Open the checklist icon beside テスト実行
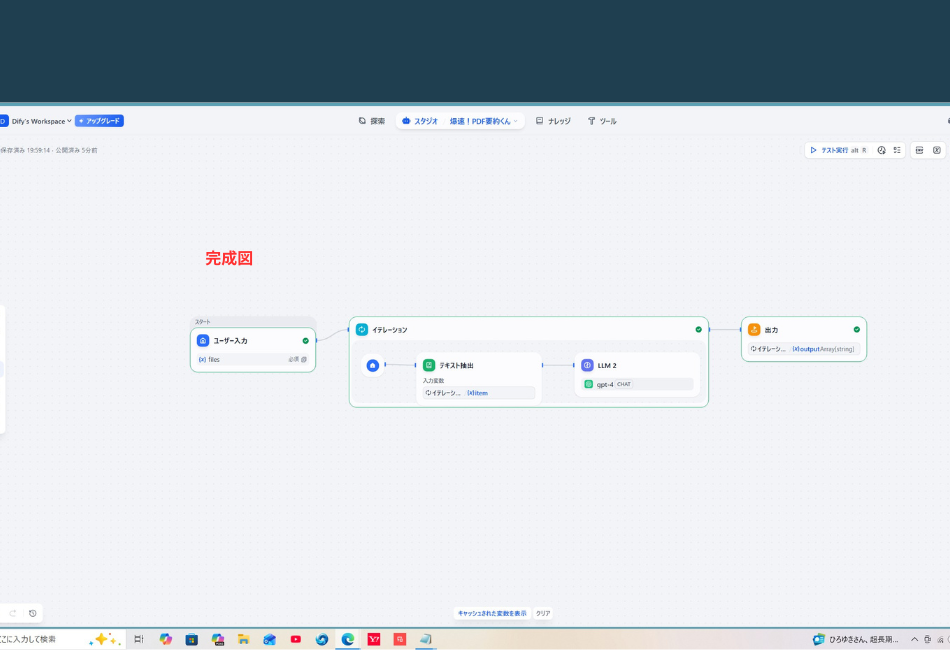 pyautogui.click(x=897, y=150)
